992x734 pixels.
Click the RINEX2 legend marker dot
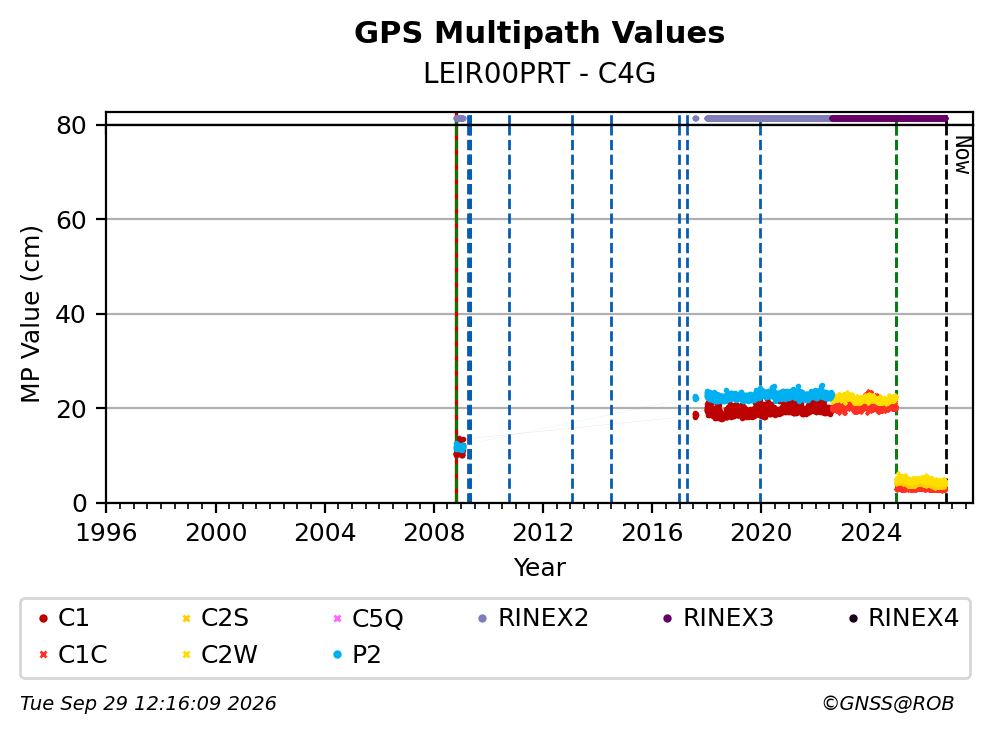pos(483,618)
